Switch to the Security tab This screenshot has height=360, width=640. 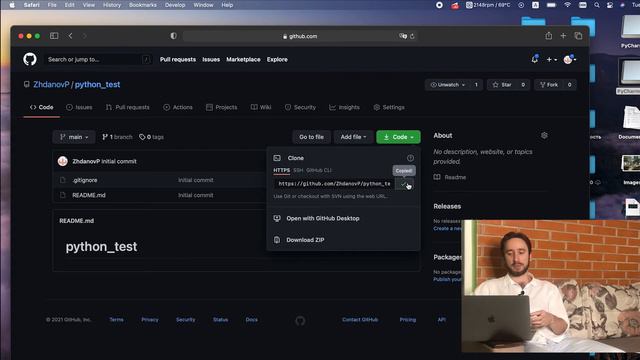tap(300, 107)
